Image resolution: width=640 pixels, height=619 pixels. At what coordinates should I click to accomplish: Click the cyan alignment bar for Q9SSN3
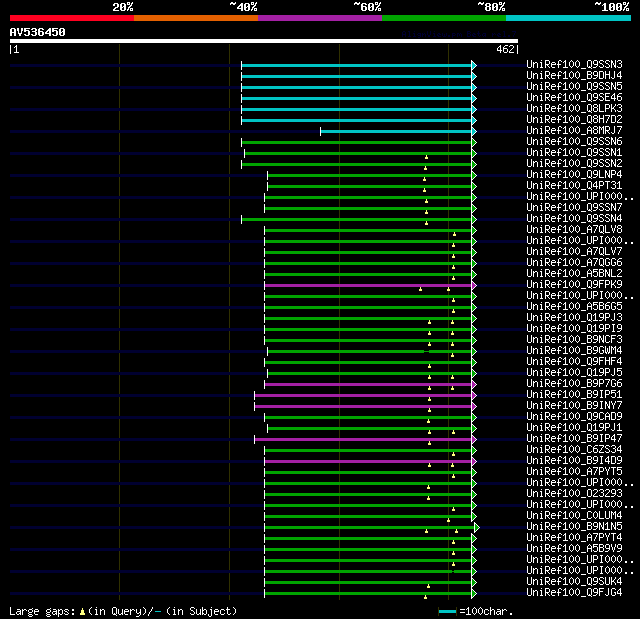pyautogui.click(x=356, y=65)
